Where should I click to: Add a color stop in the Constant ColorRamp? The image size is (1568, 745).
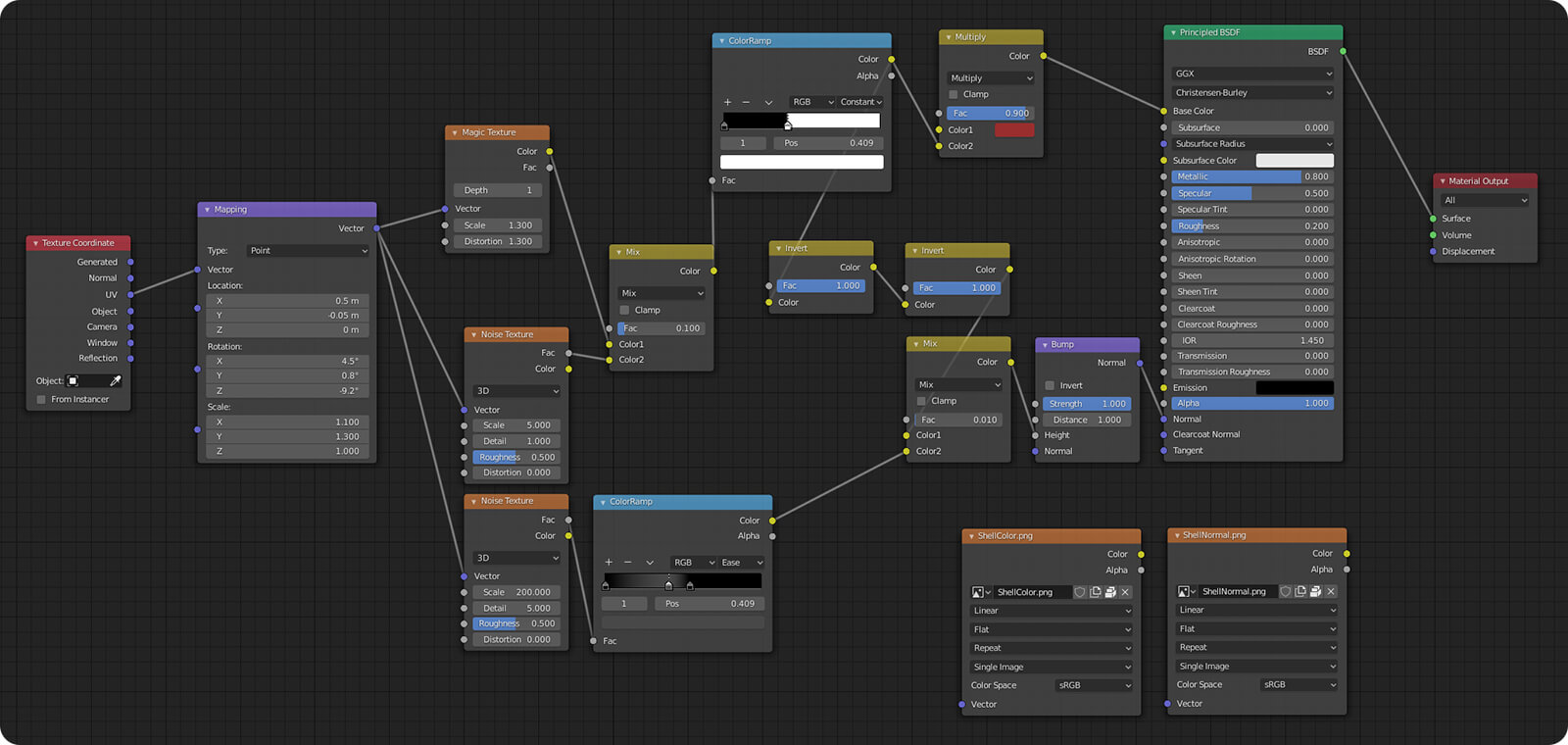point(727,102)
